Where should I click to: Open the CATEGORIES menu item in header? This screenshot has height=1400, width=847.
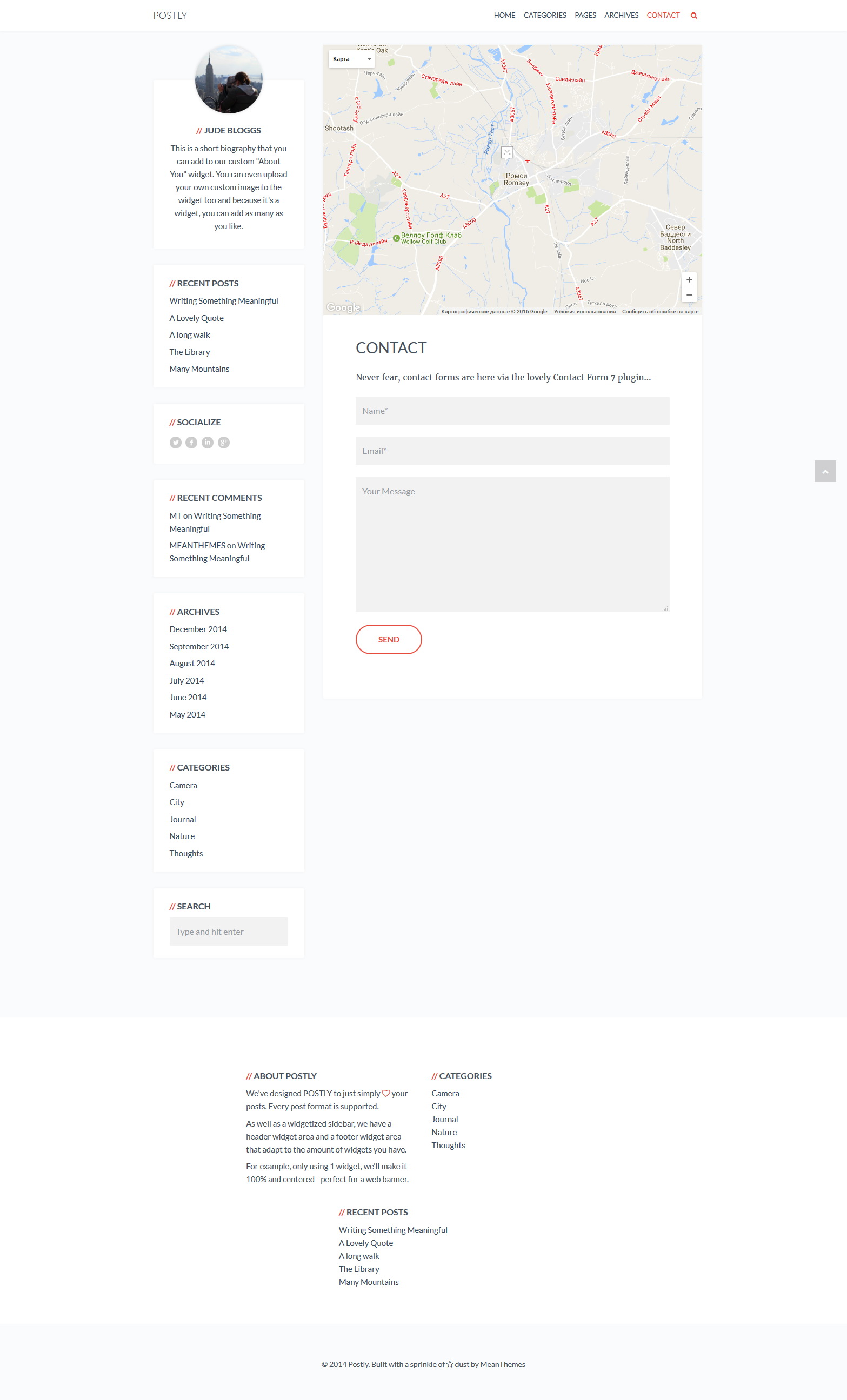(x=545, y=15)
